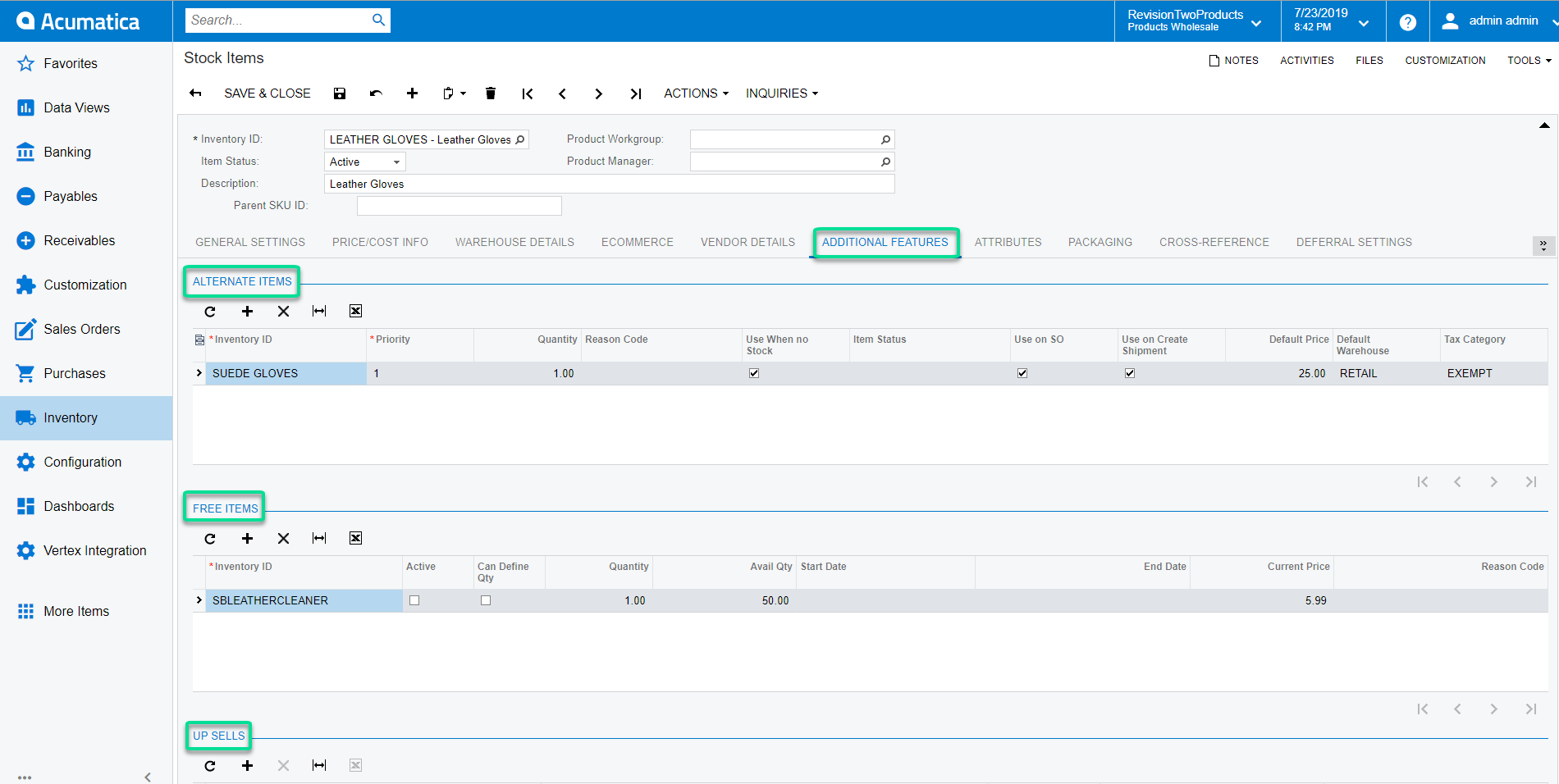Refresh the Alternate Items grid
1559x784 pixels.
point(210,312)
